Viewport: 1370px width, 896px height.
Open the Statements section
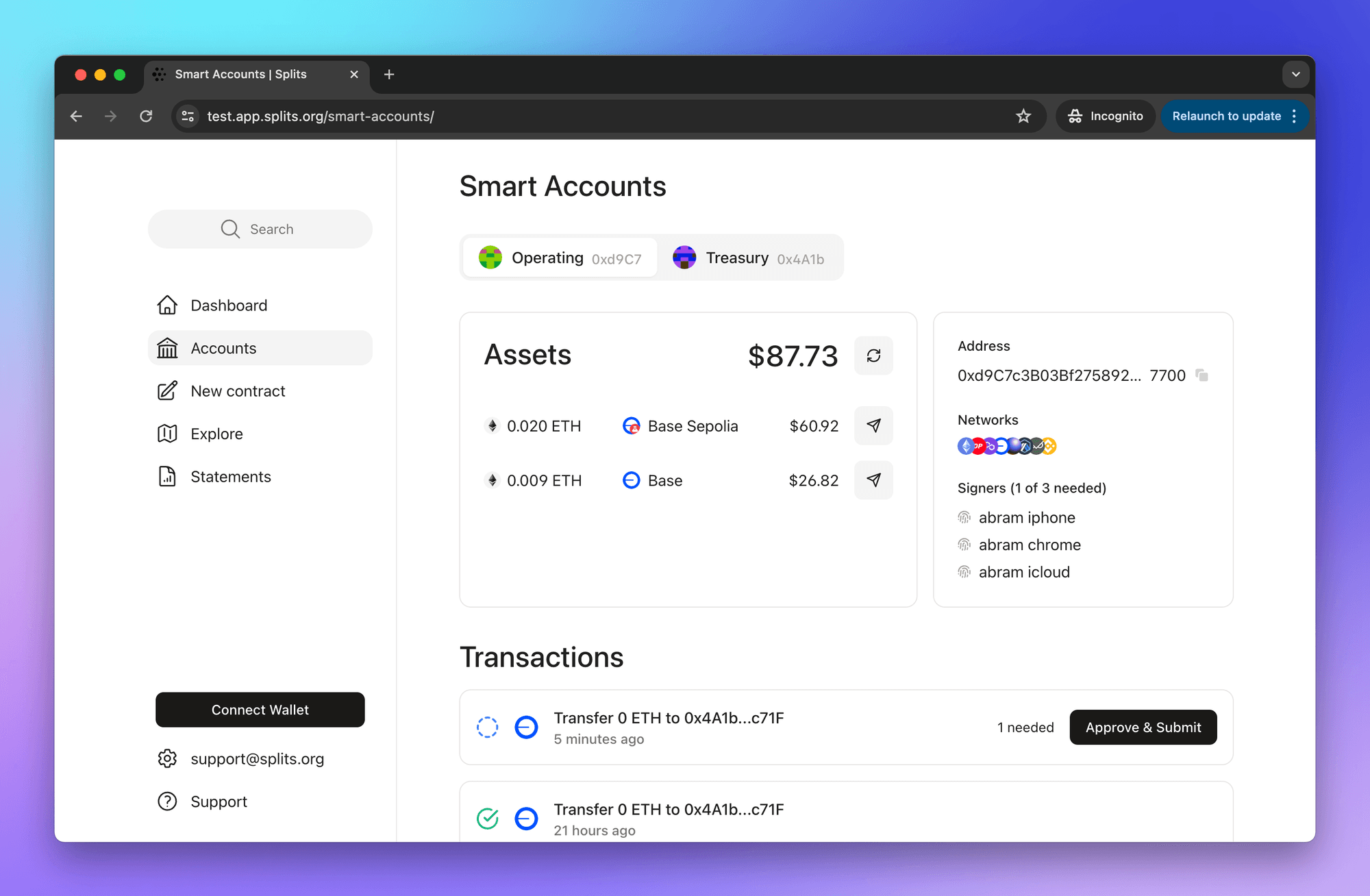pos(230,476)
